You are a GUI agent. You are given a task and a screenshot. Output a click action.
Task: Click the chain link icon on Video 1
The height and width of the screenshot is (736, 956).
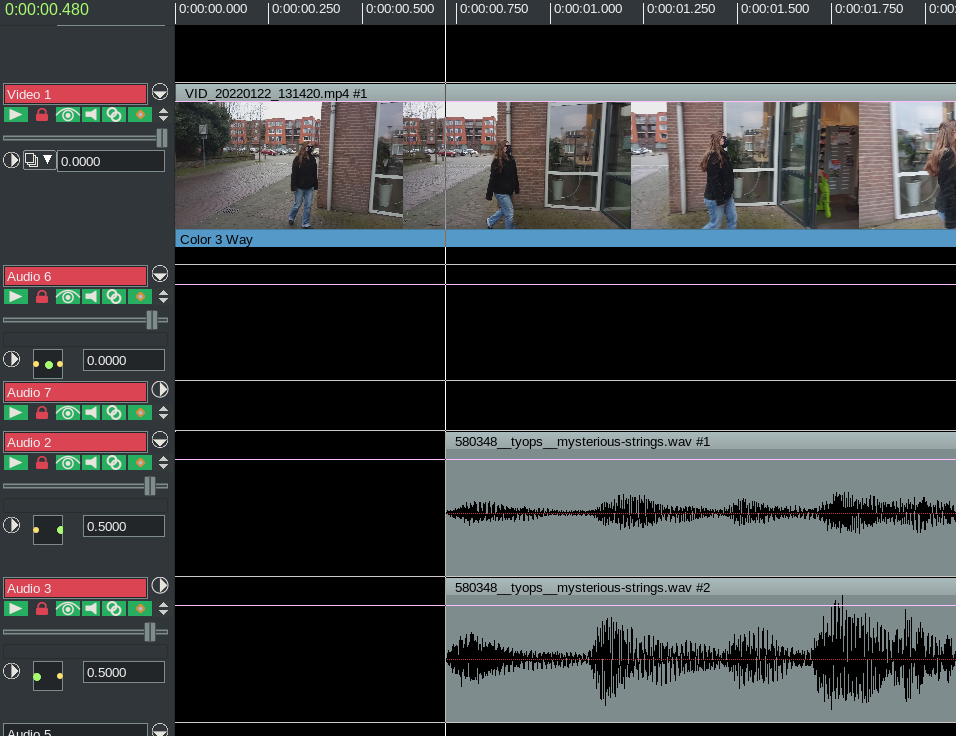(115, 115)
